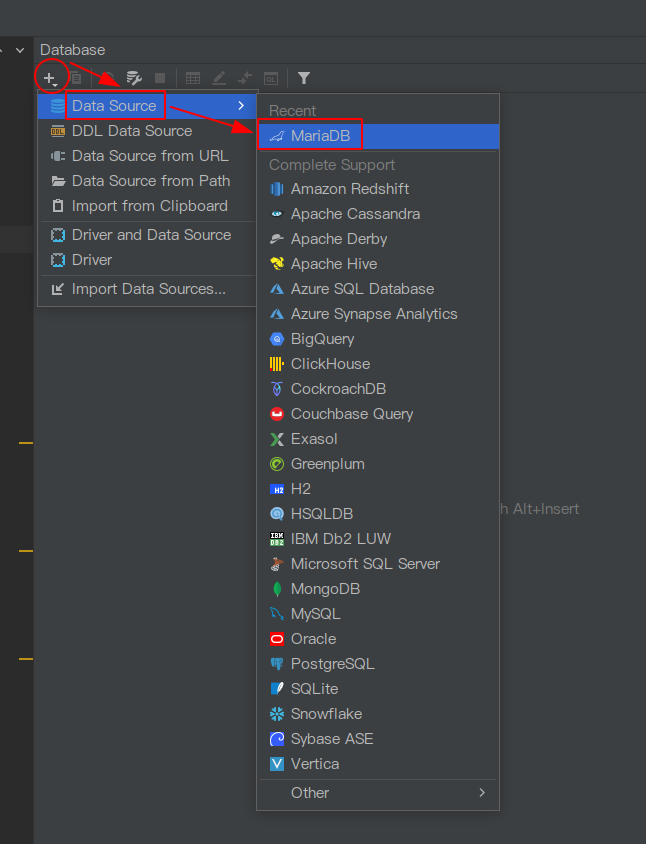The image size is (646, 844).
Task: Open Import Data Sources...
Action: [x=146, y=289]
